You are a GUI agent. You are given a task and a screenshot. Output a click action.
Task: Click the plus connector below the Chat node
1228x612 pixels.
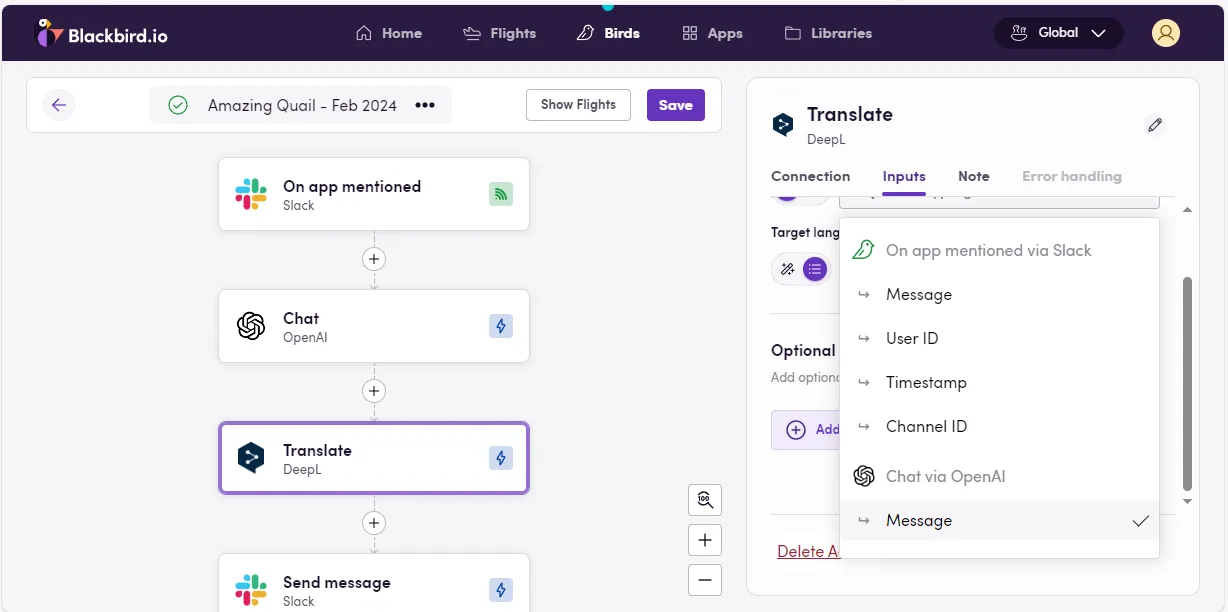pyautogui.click(x=374, y=391)
